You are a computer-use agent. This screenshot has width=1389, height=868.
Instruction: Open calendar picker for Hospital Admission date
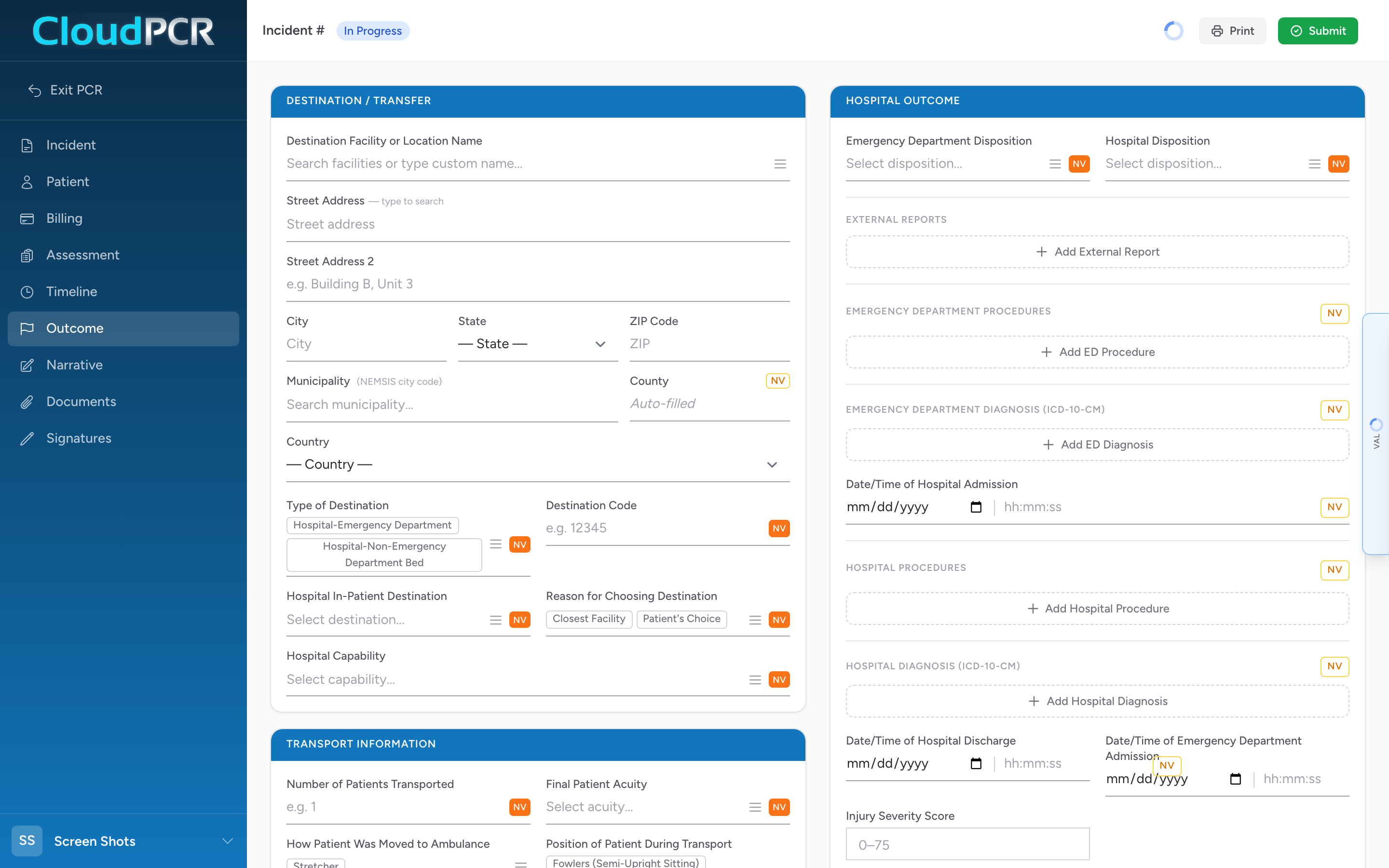[x=976, y=507]
